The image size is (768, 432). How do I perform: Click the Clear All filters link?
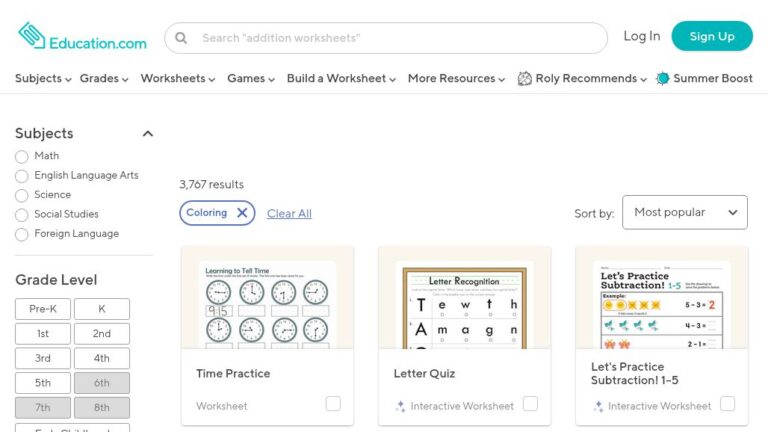pyautogui.click(x=289, y=214)
